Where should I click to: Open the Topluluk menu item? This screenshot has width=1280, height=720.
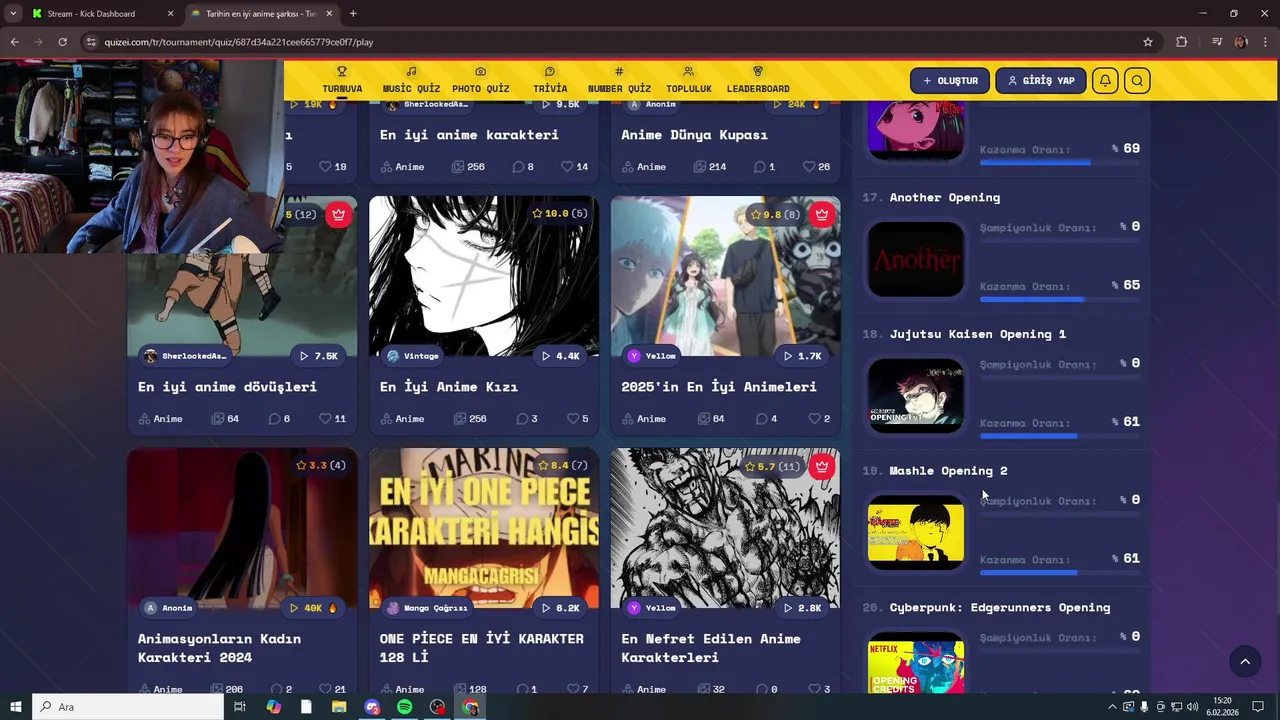pos(689,80)
